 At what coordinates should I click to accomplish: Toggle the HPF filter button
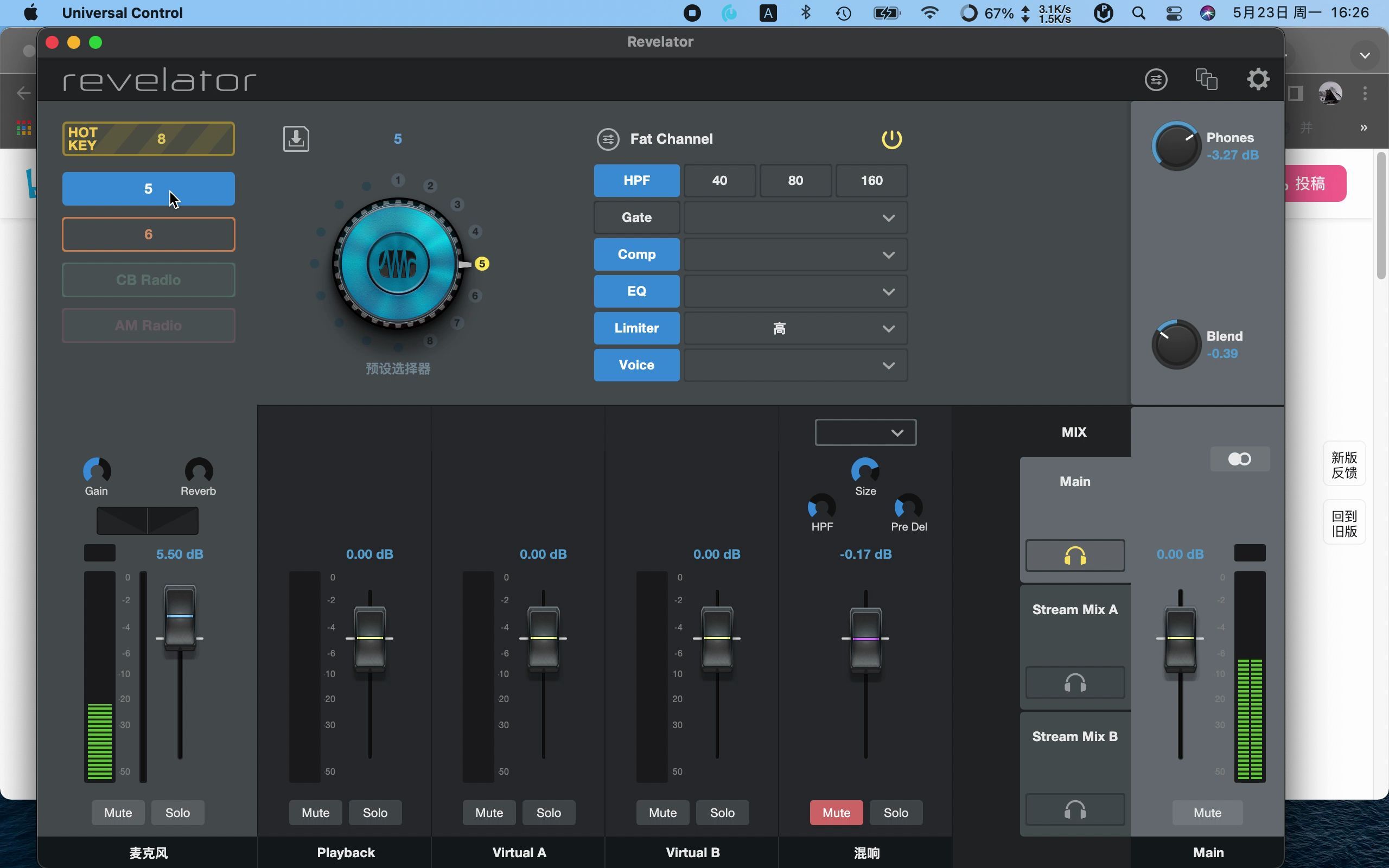636,180
